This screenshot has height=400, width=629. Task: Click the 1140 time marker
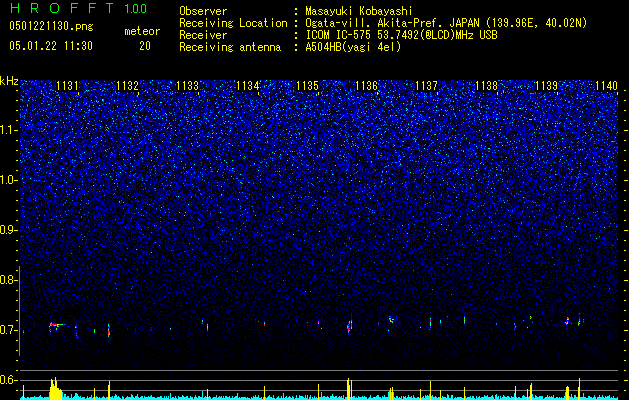[607, 86]
